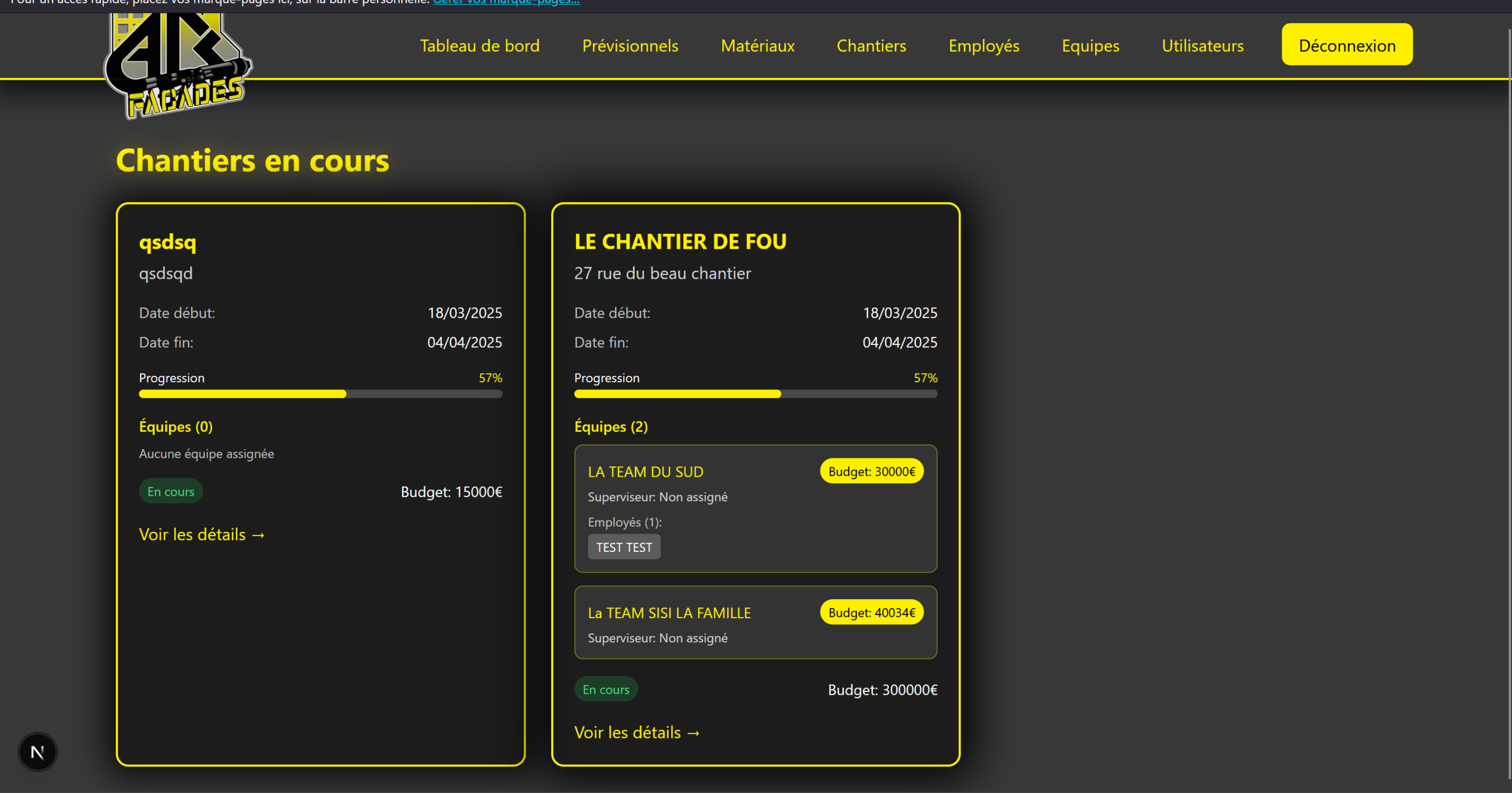Go to Equipes page

(x=1090, y=45)
